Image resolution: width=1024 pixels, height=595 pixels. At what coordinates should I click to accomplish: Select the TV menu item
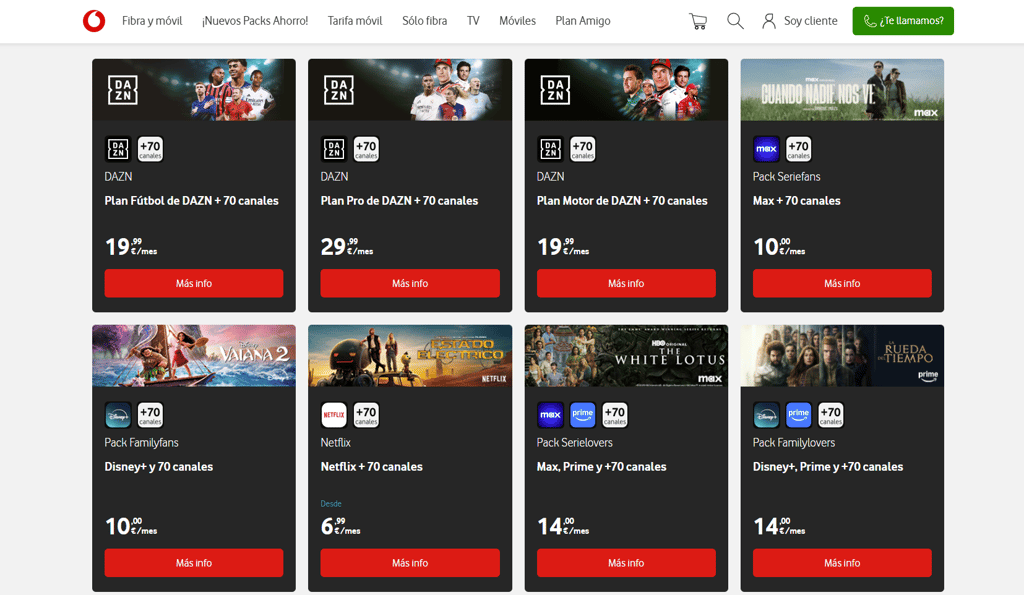click(473, 21)
